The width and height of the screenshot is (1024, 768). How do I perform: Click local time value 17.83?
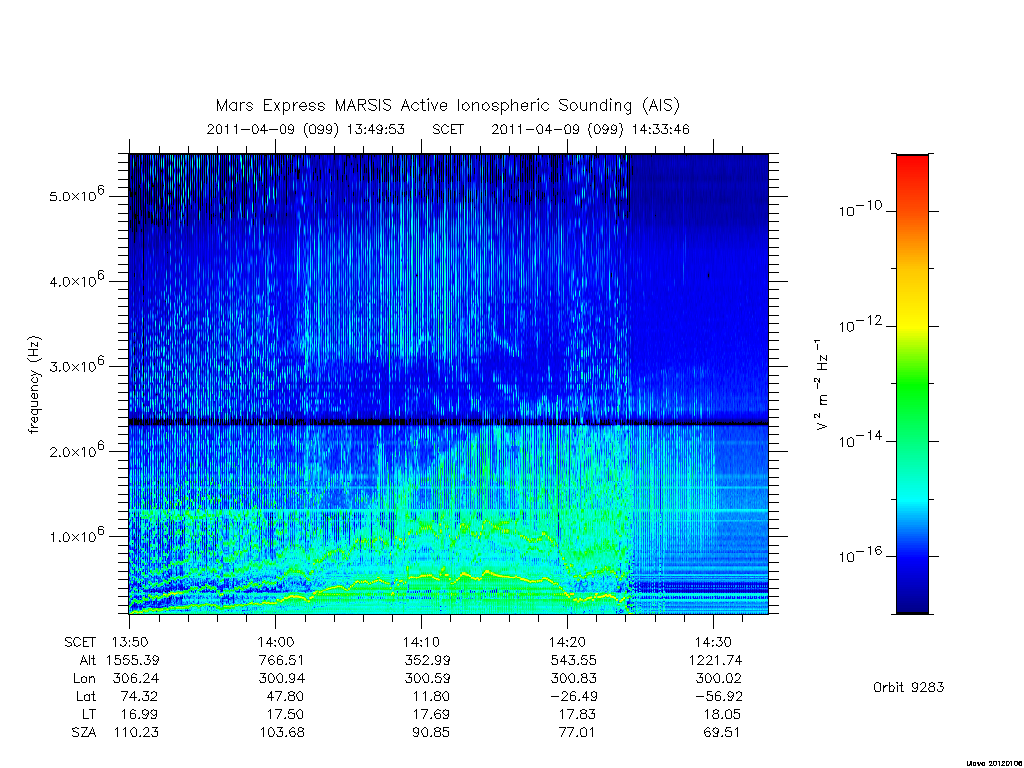tap(577, 714)
